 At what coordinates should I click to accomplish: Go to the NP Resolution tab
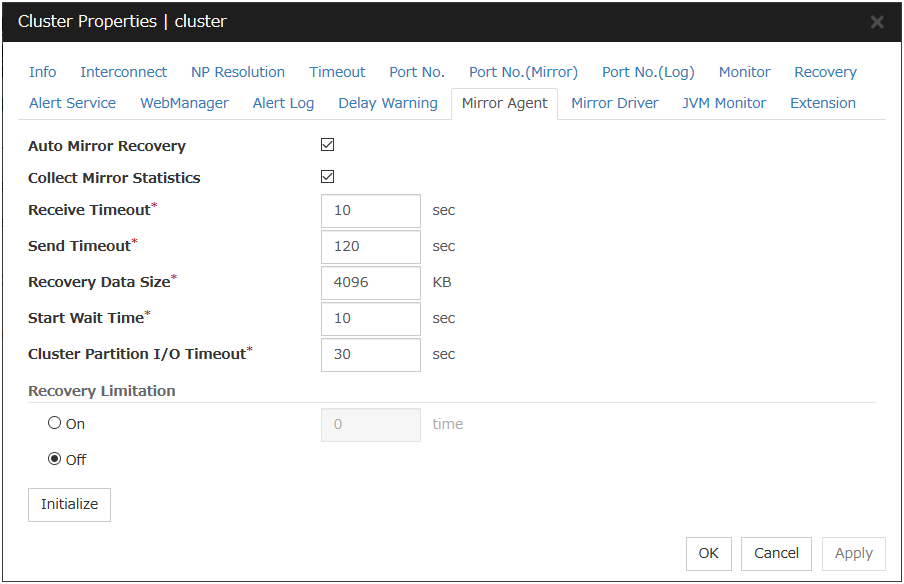click(x=238, y=72)
